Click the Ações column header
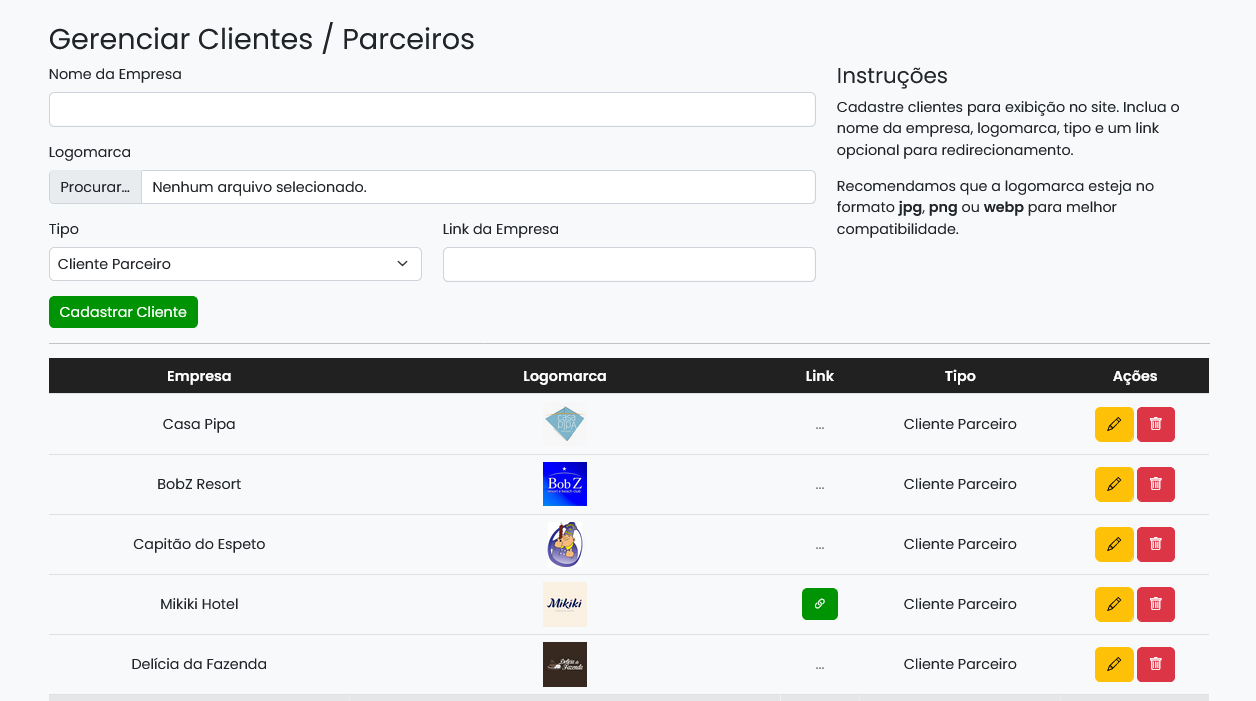1256x701 pixels. pyautogui.click(x=1135, y=376)
